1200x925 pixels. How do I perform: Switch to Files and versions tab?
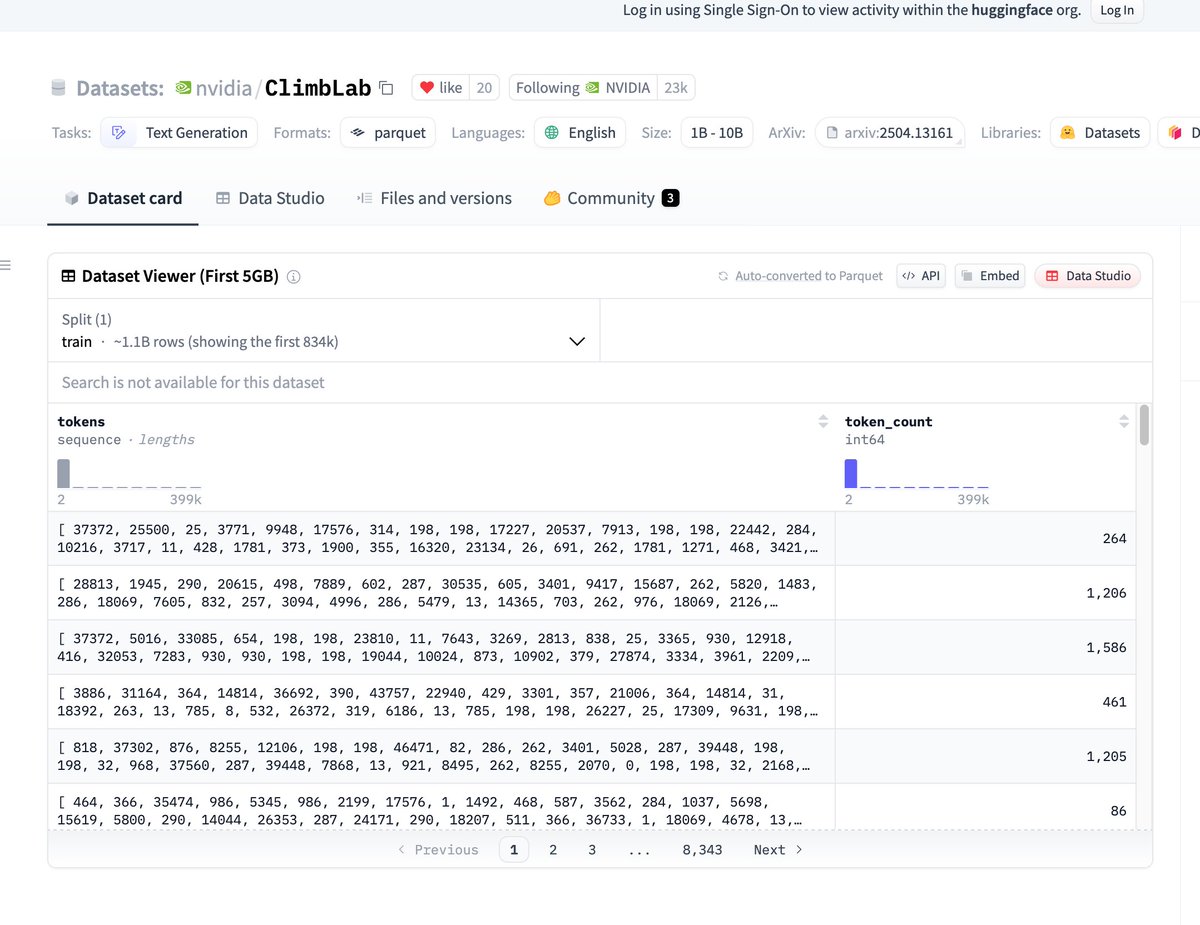click(434, 198)
